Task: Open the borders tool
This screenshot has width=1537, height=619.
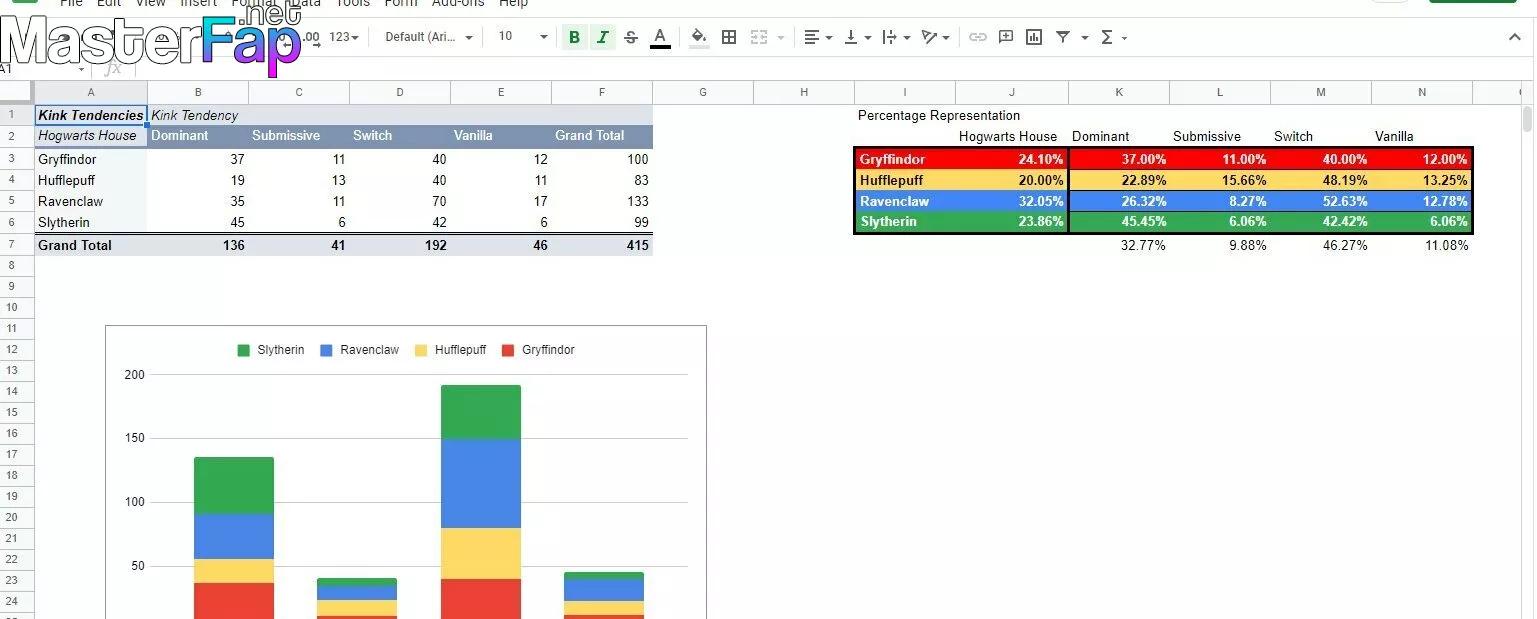Action: (x=729, y=37)
